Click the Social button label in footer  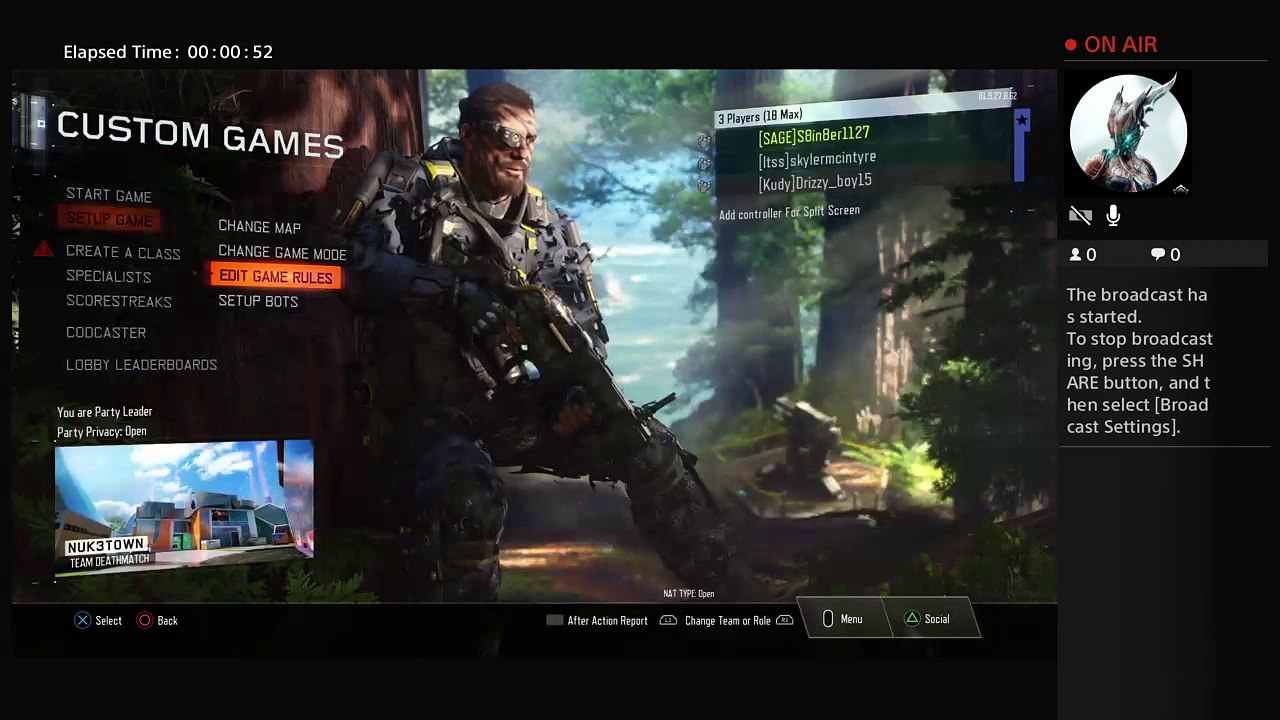click(937, 620)
